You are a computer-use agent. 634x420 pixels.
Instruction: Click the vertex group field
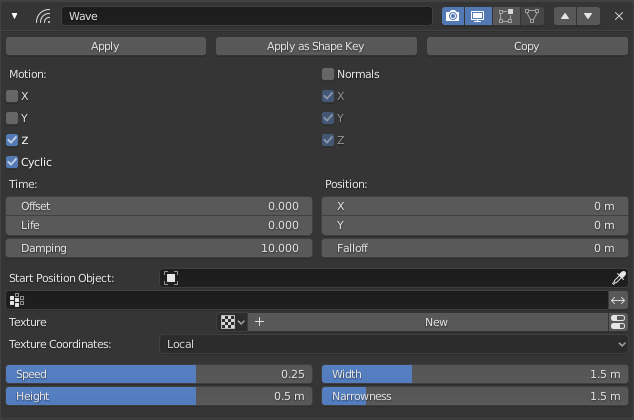coord(307,300)
